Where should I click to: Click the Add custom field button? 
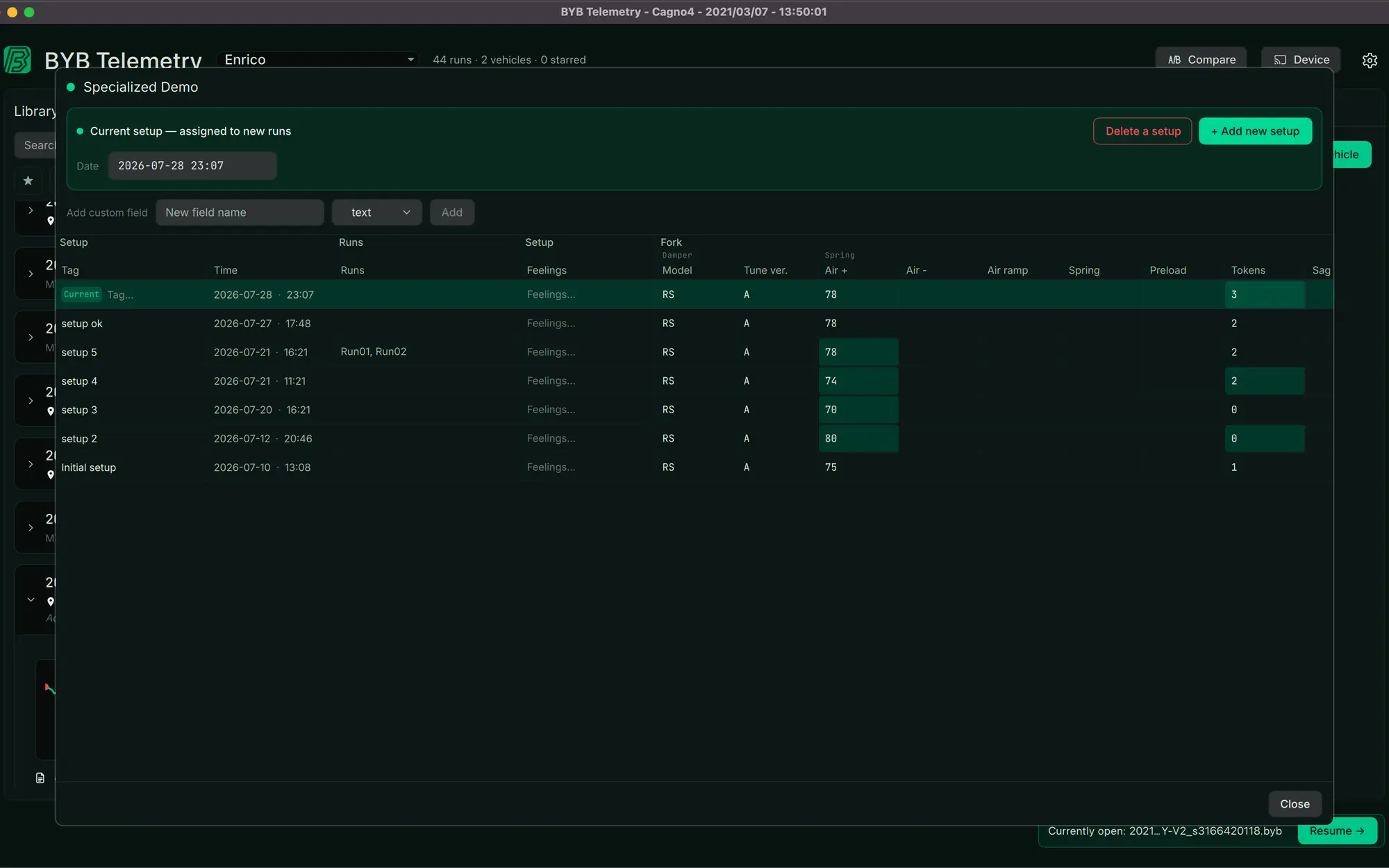click(452, 212)
